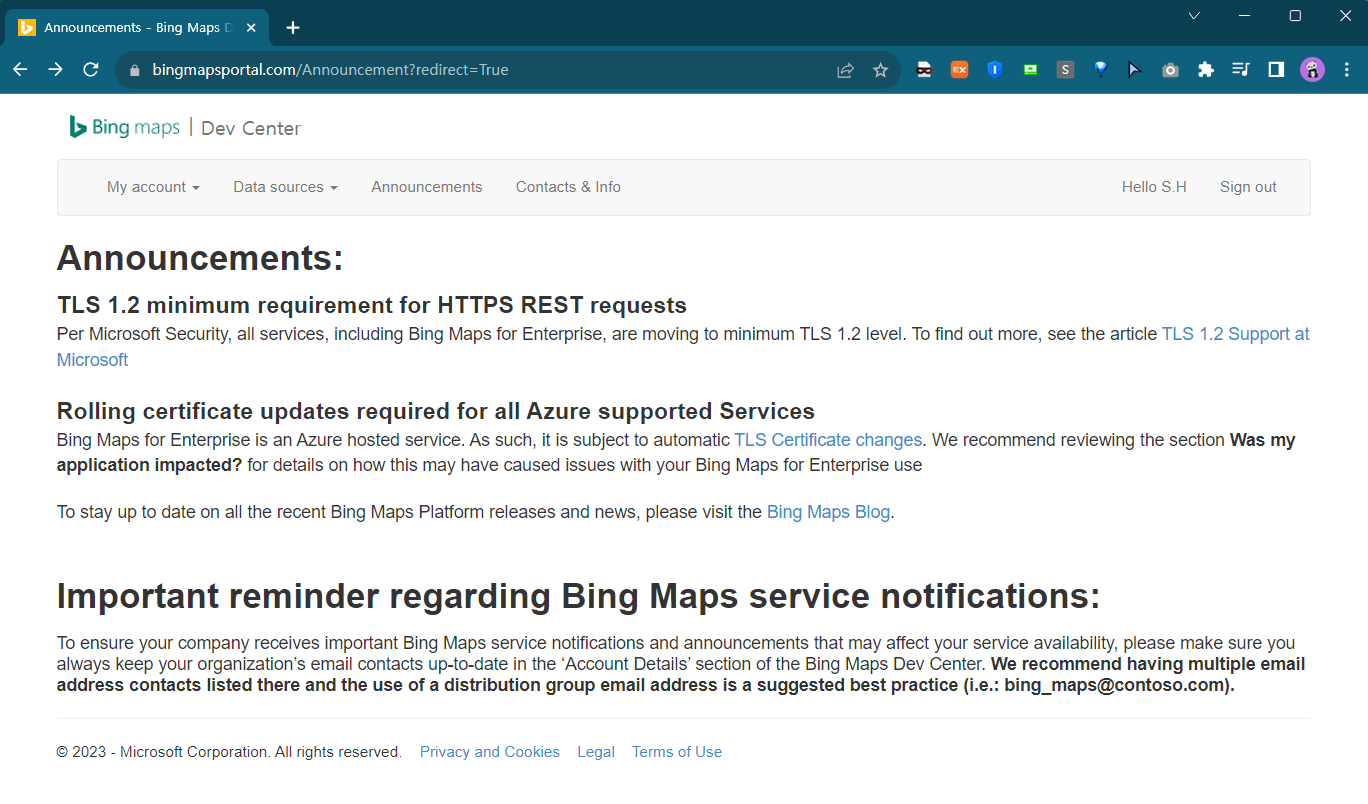The height and width of the screenshot is (804, 1368).
Task: Click the padlock site info icon
Action: [135, 70]
